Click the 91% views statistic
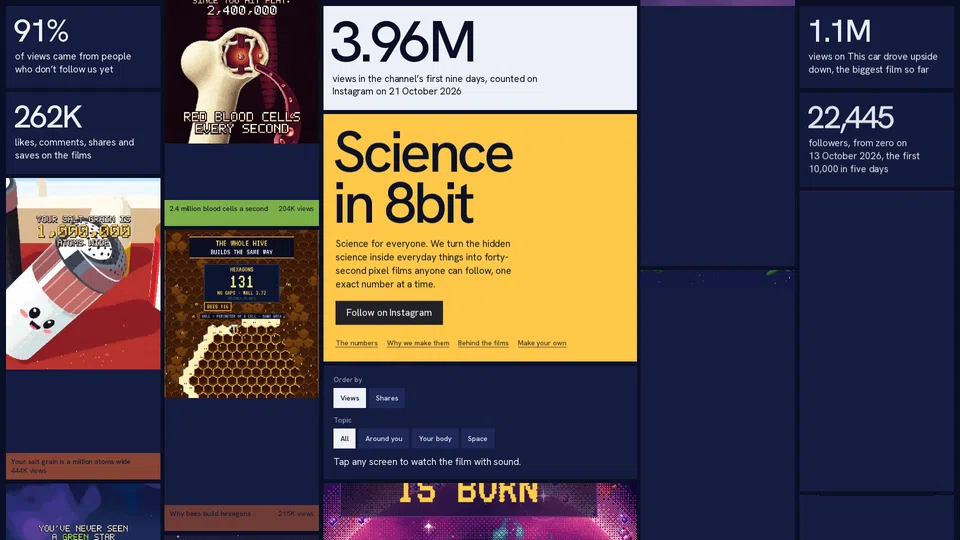This screenshot has width=960, height=540. tap(83, 47)
